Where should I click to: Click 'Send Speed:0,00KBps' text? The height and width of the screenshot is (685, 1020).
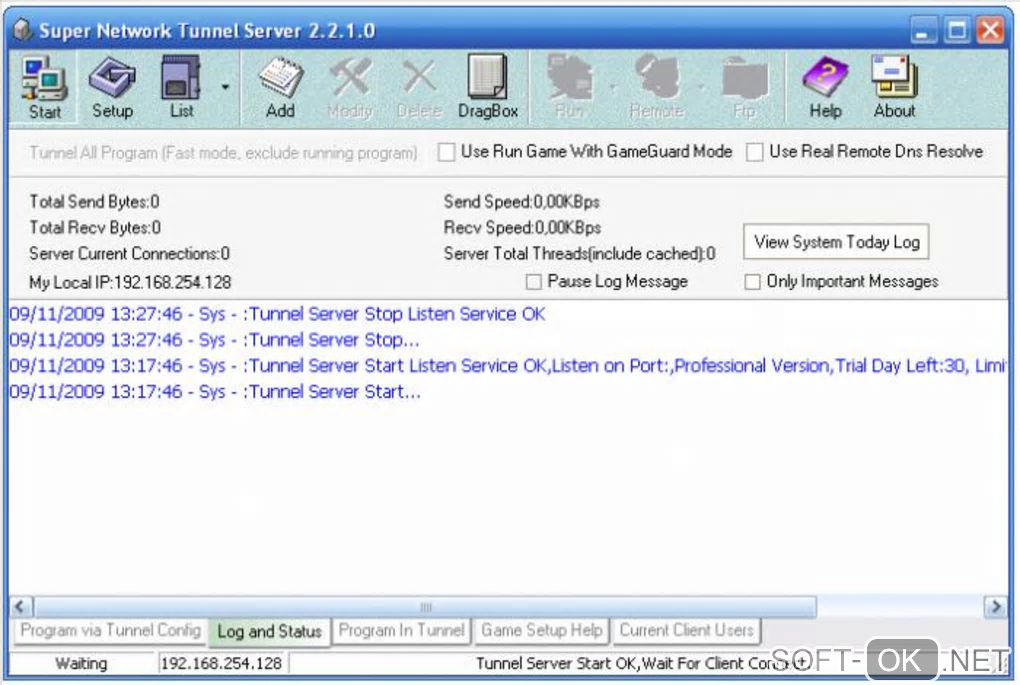click(x=522, y=202)
